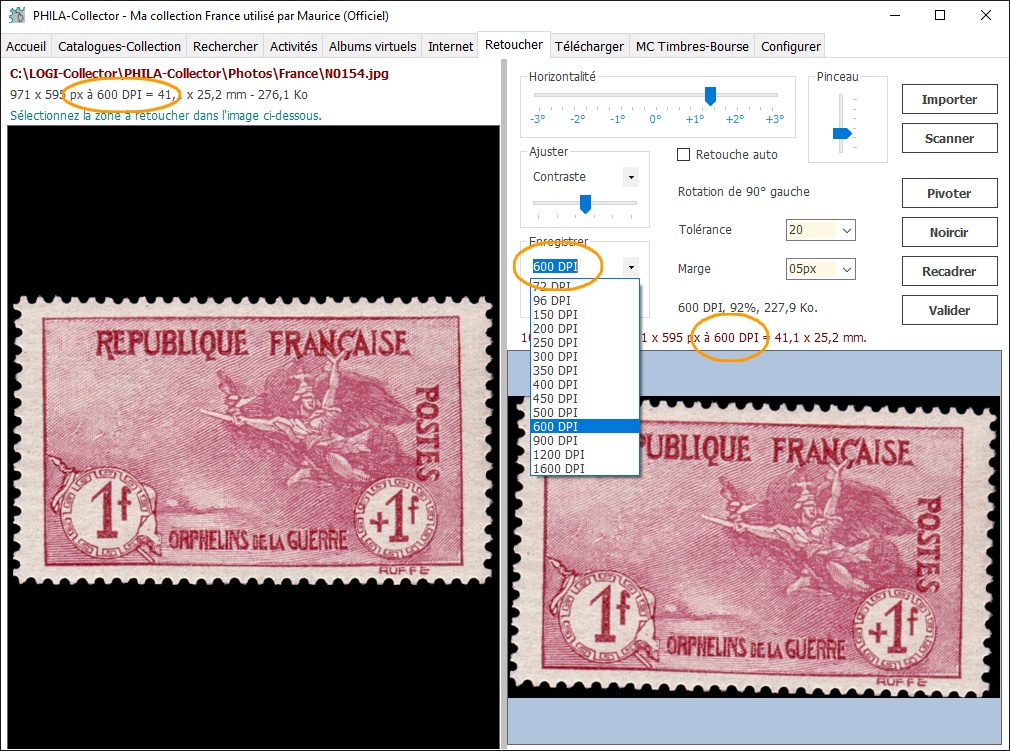Click the Noircir button
Viewport: 1010px width, 751px height.
(949, 233)
